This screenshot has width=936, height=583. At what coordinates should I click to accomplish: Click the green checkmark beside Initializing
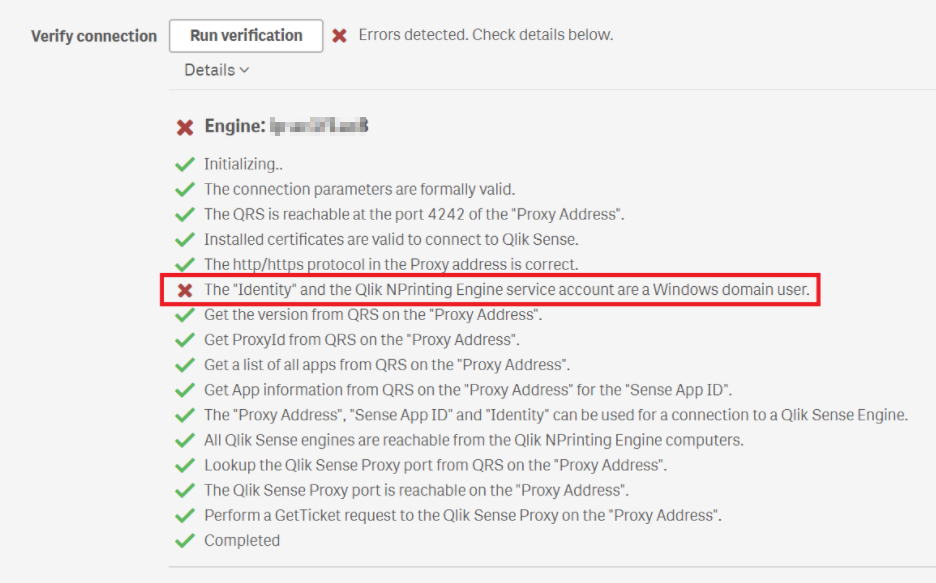tap(184, 163)
